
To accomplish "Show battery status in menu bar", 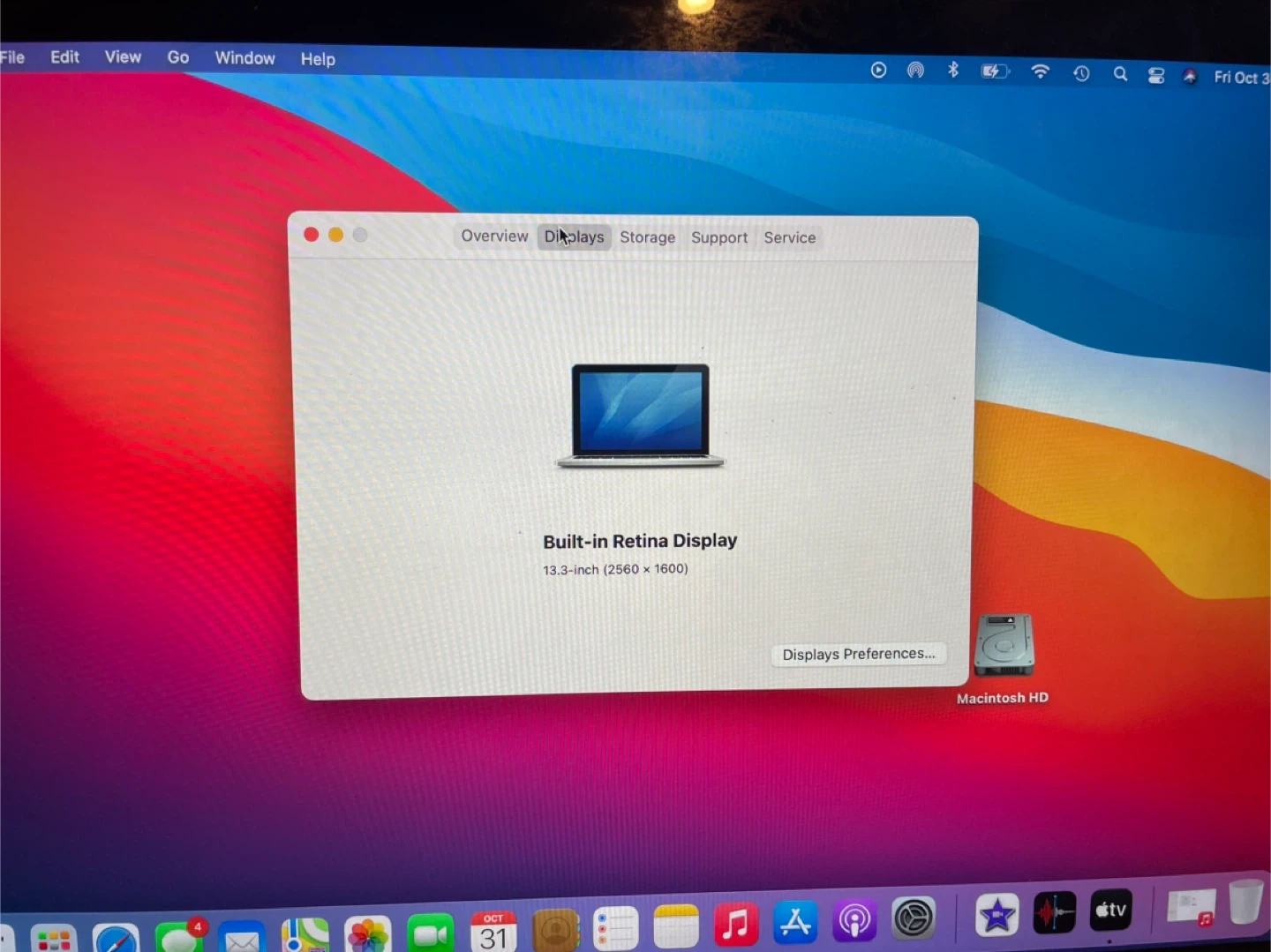I will [x=994, y=71].
